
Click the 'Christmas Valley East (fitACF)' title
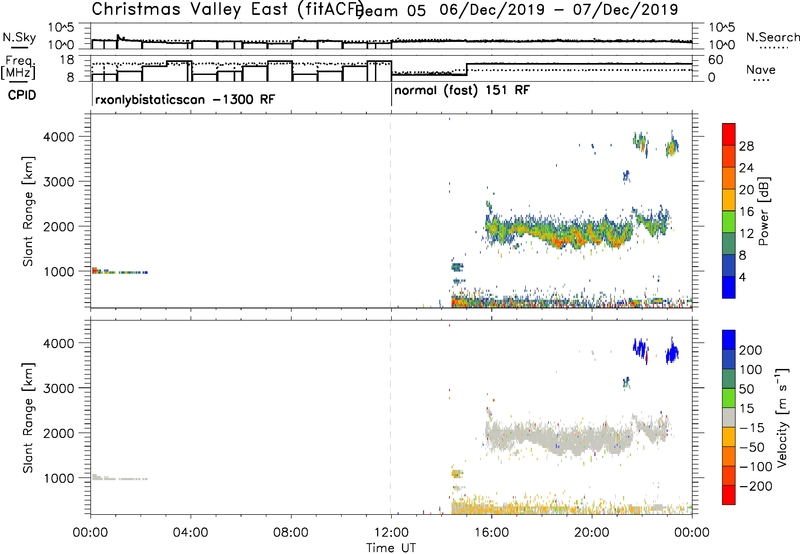[x=228, y=9]
